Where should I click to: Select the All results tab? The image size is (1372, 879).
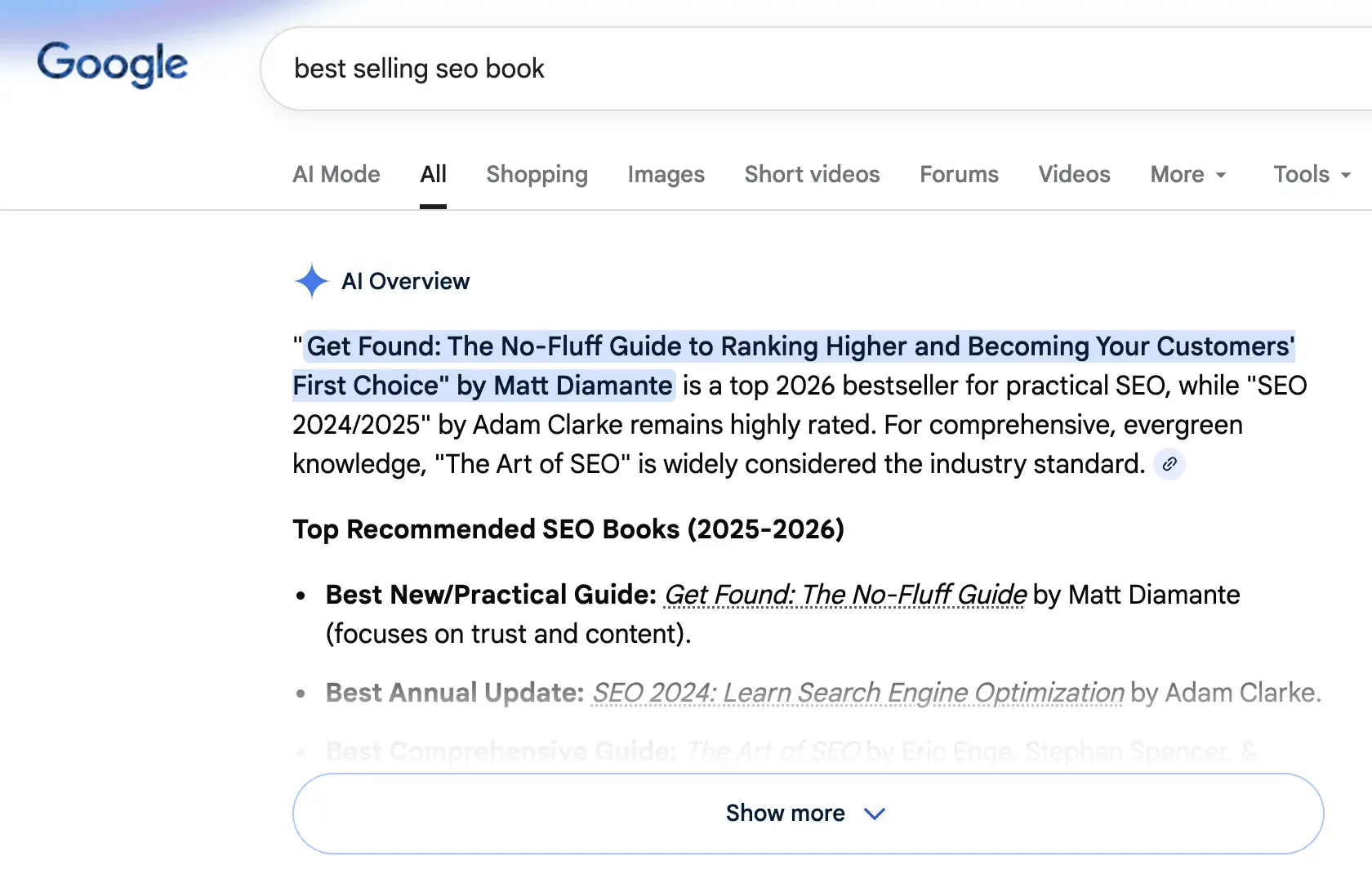(434, 174)
